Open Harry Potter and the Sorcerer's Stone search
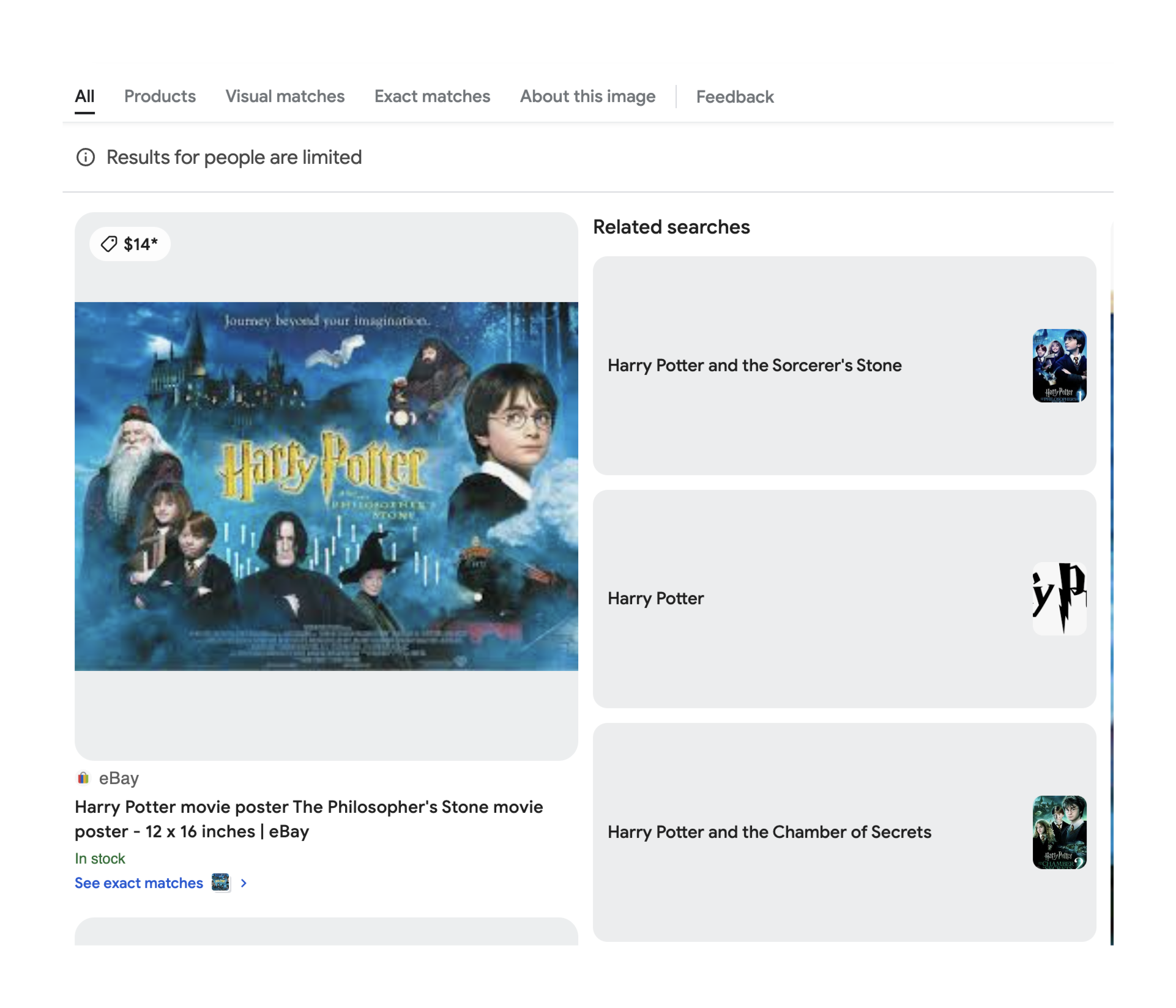Image resolution: width=1176 pixels, height=1008 pixels. tap(844, 366)
